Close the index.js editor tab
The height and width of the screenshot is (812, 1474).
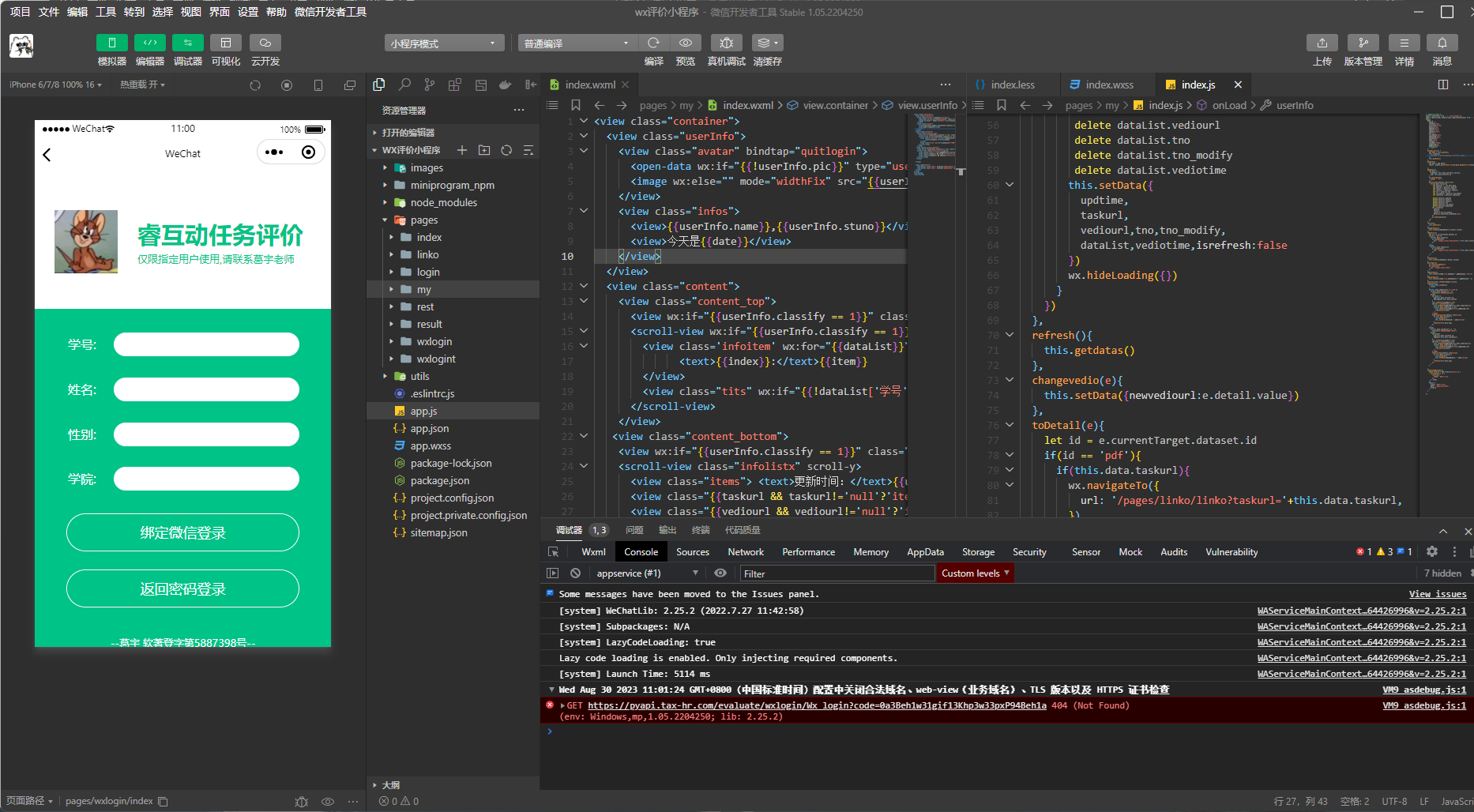[x=1238, y=85]
